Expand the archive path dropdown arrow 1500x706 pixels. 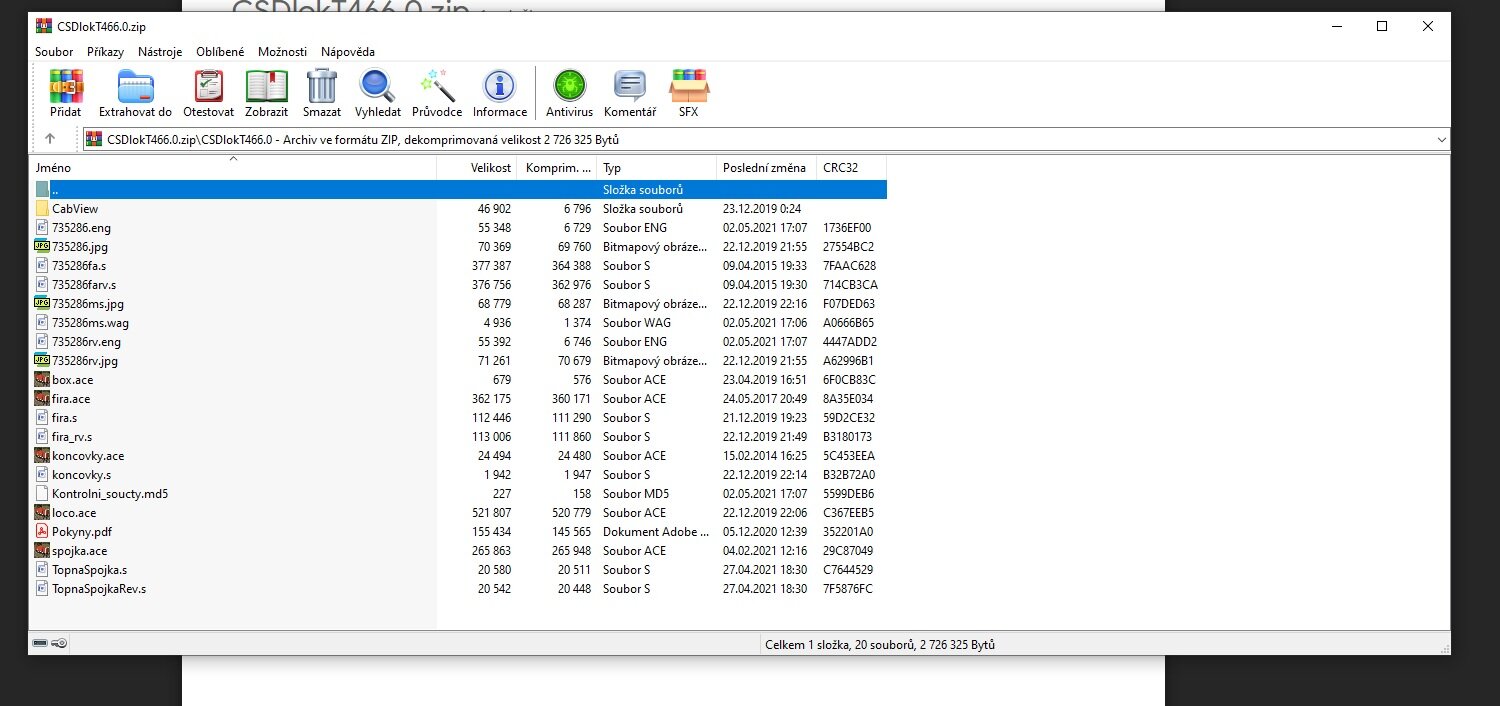1441,140
